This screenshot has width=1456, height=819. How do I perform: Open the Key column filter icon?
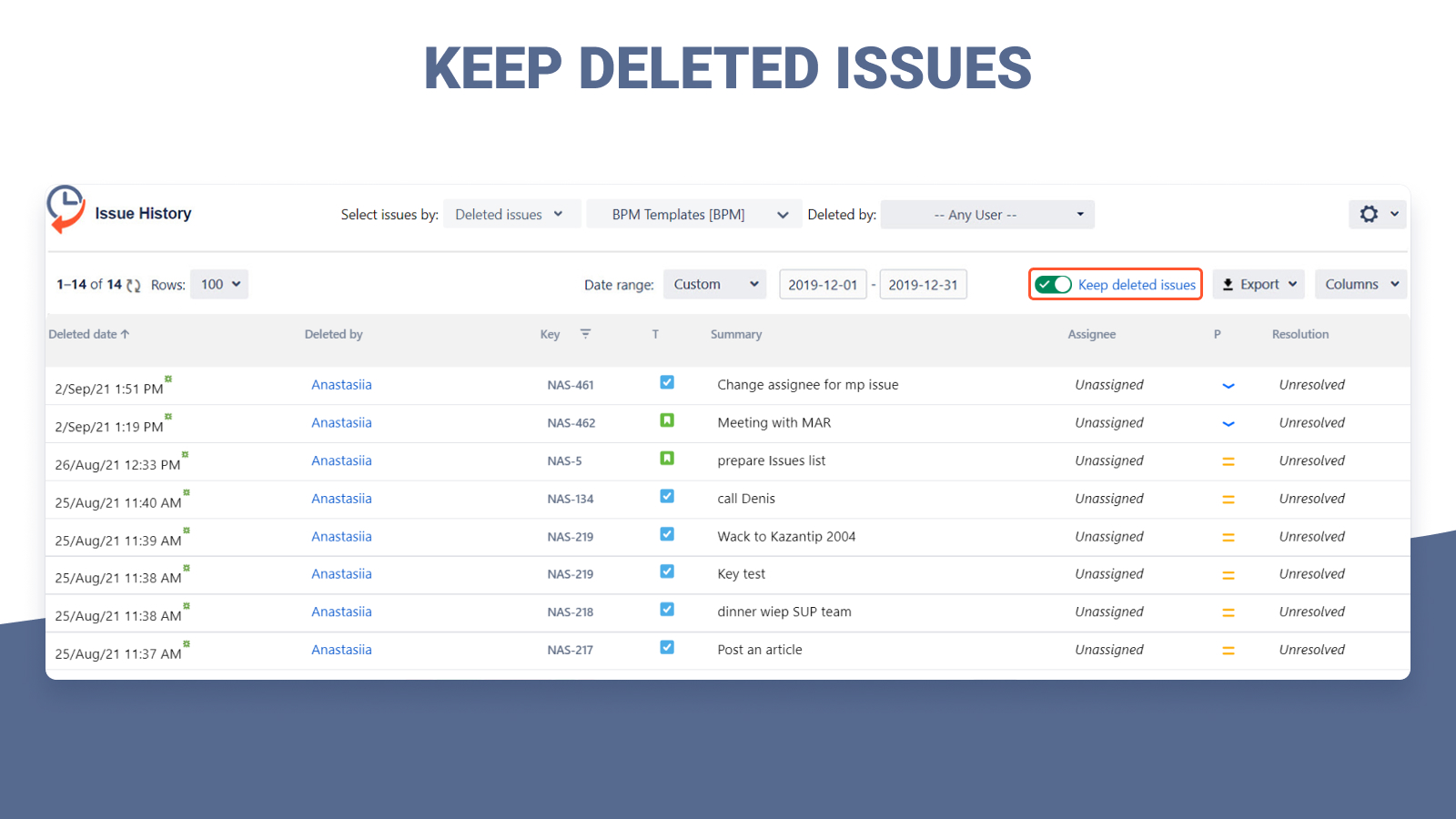[x=585, y=334]
